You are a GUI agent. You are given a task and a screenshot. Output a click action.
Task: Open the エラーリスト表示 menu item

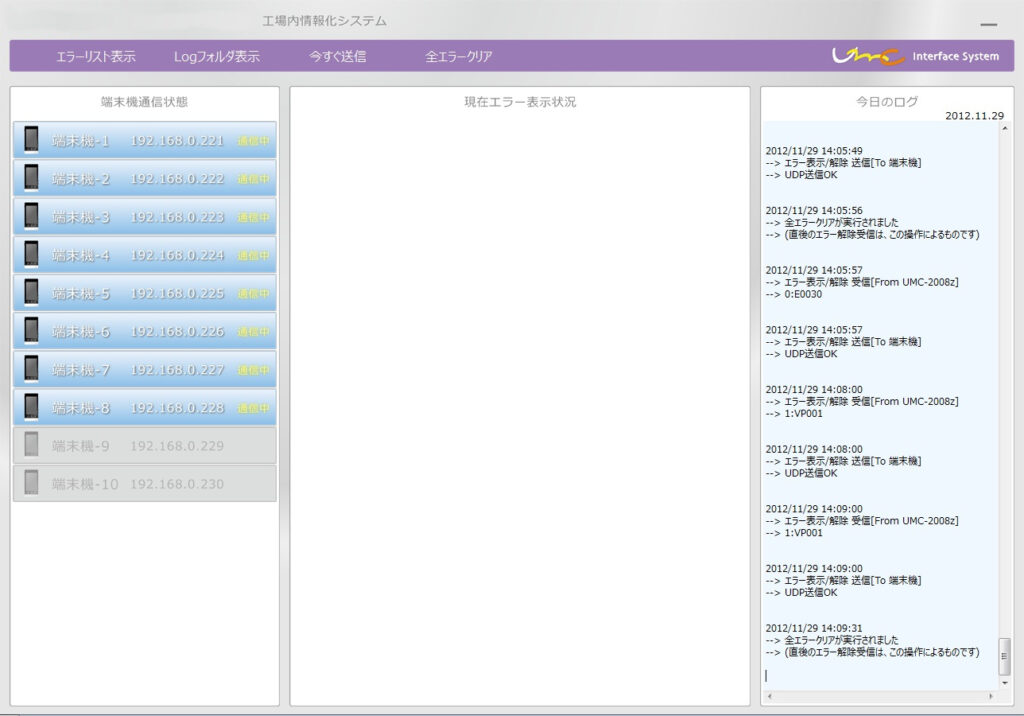[x=96, y=57]
